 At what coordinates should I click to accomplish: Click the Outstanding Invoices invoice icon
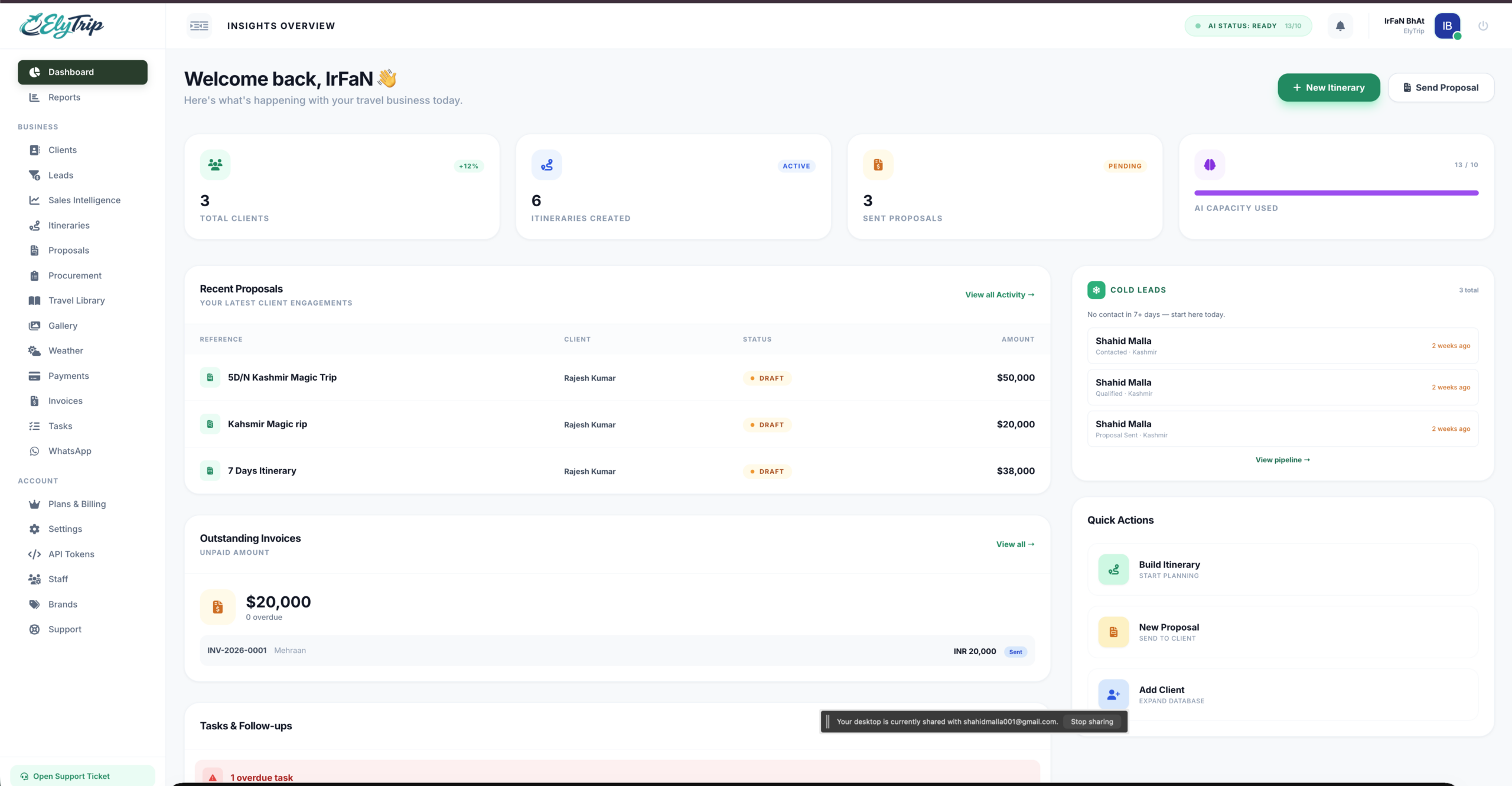218,607
